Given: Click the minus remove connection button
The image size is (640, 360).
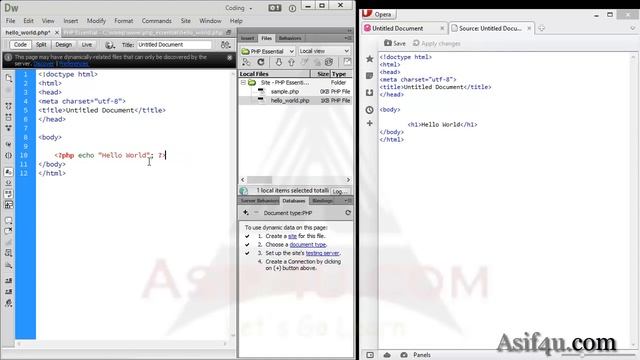Looking at the screenshot, I should click(256, 213).
